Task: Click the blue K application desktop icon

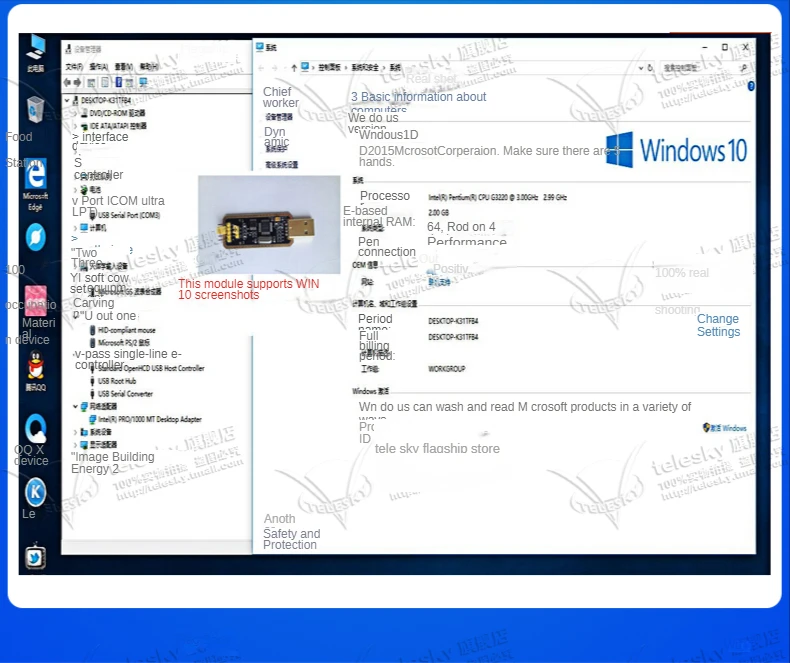Action: (35, 492)
